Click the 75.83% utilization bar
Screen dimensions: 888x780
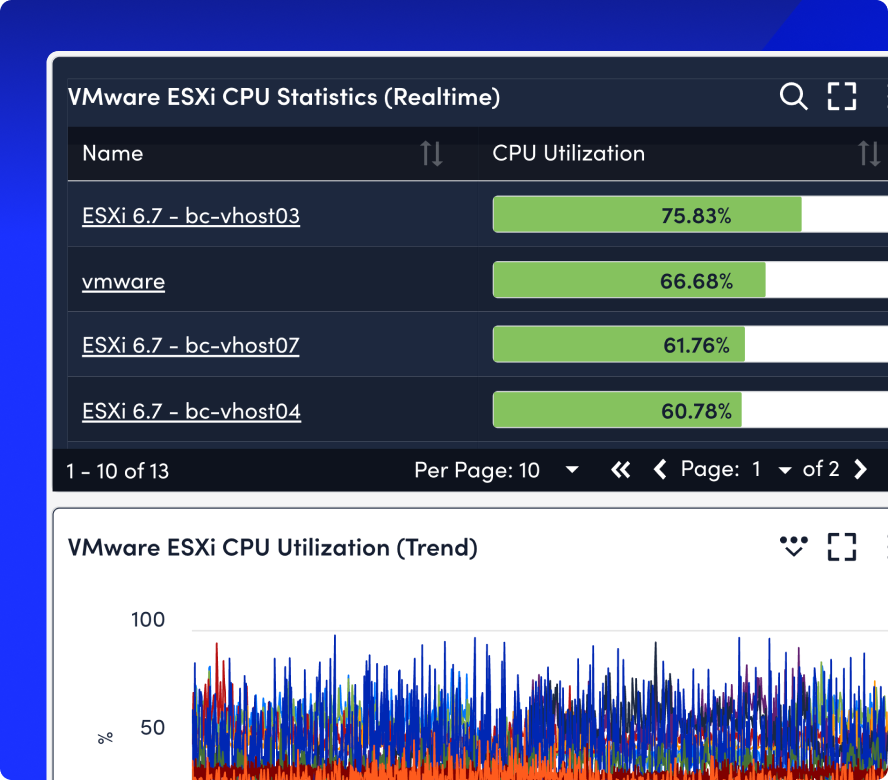690,214
